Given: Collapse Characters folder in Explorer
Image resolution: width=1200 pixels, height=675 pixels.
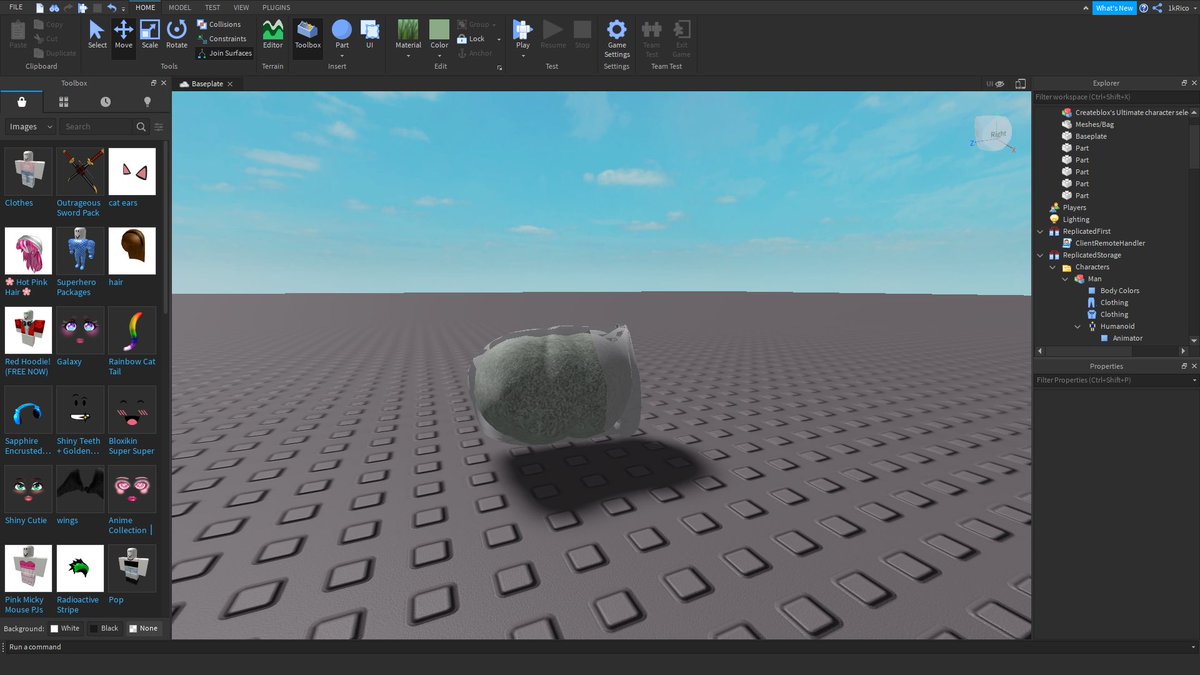Looking at the screenshot, I should tap(1053, 267).
